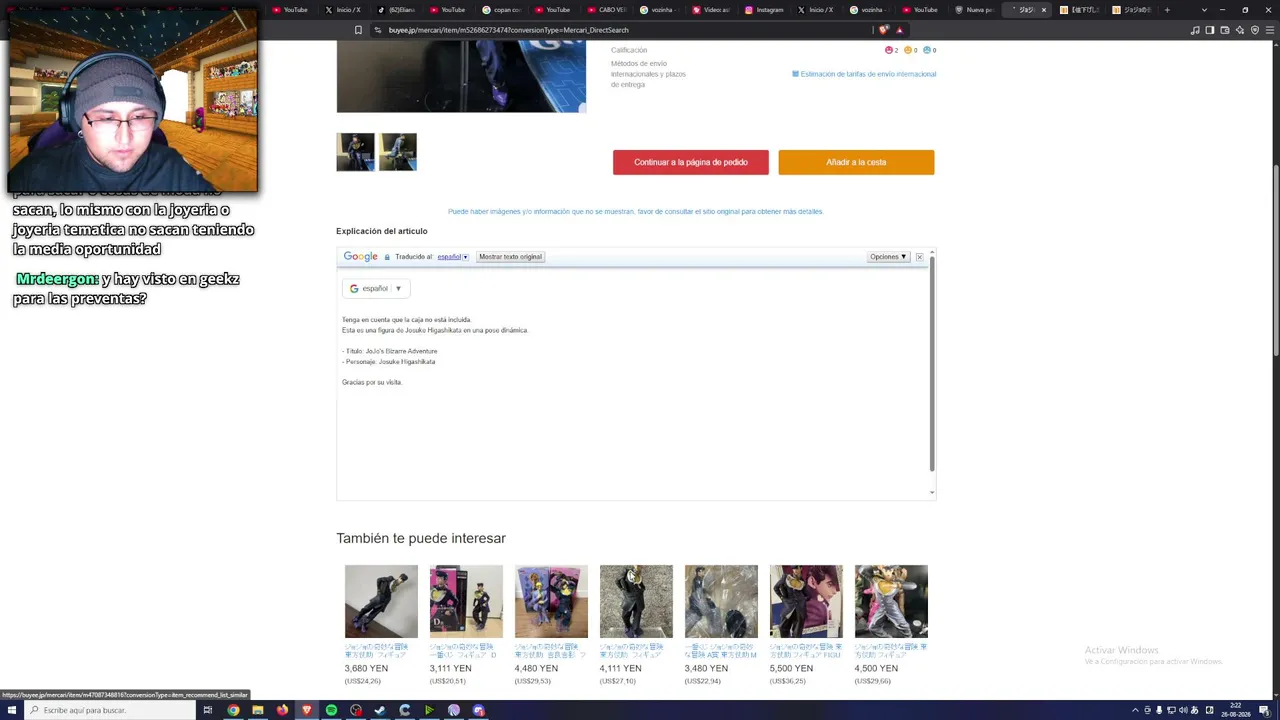Select the second product thumbnail under main image

pyautogui.click(x=398, y=152)
